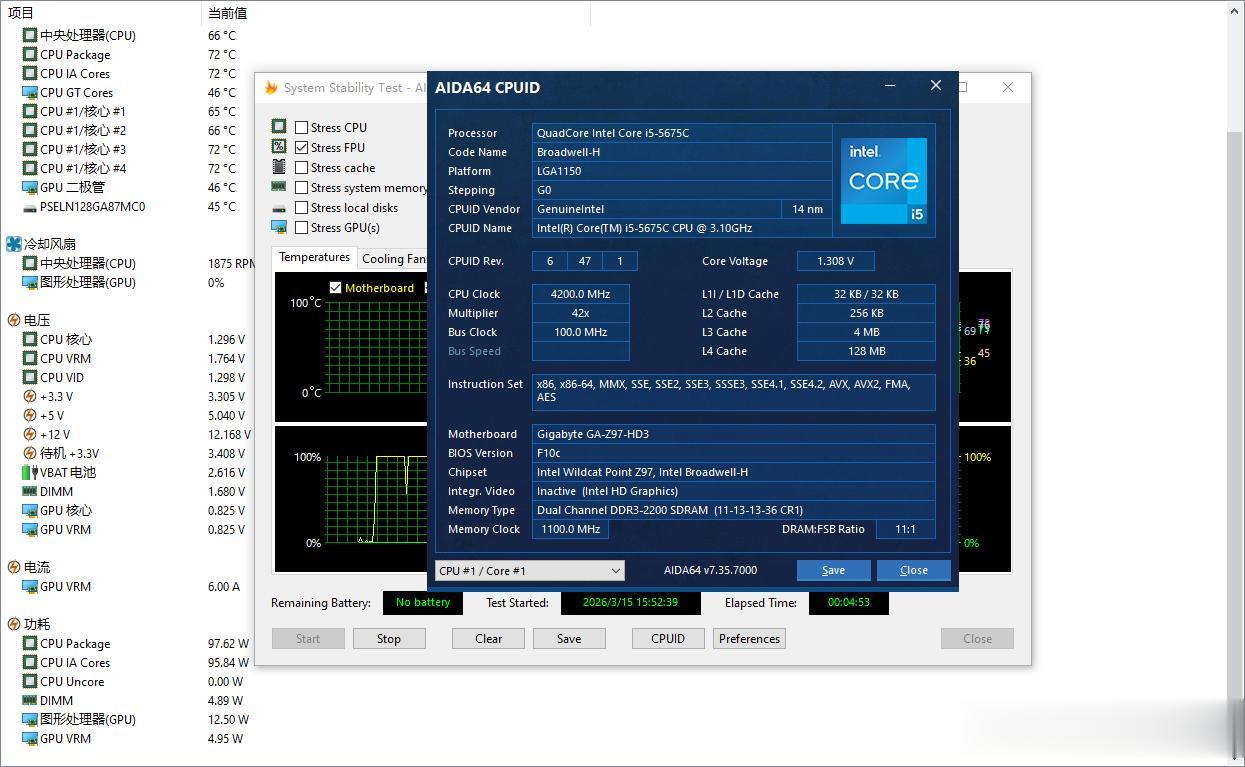The width and height of the screenshot is (1245, 767).
Task: Click the Core Voltage value 1.308 V
Action: click(836, 261)
